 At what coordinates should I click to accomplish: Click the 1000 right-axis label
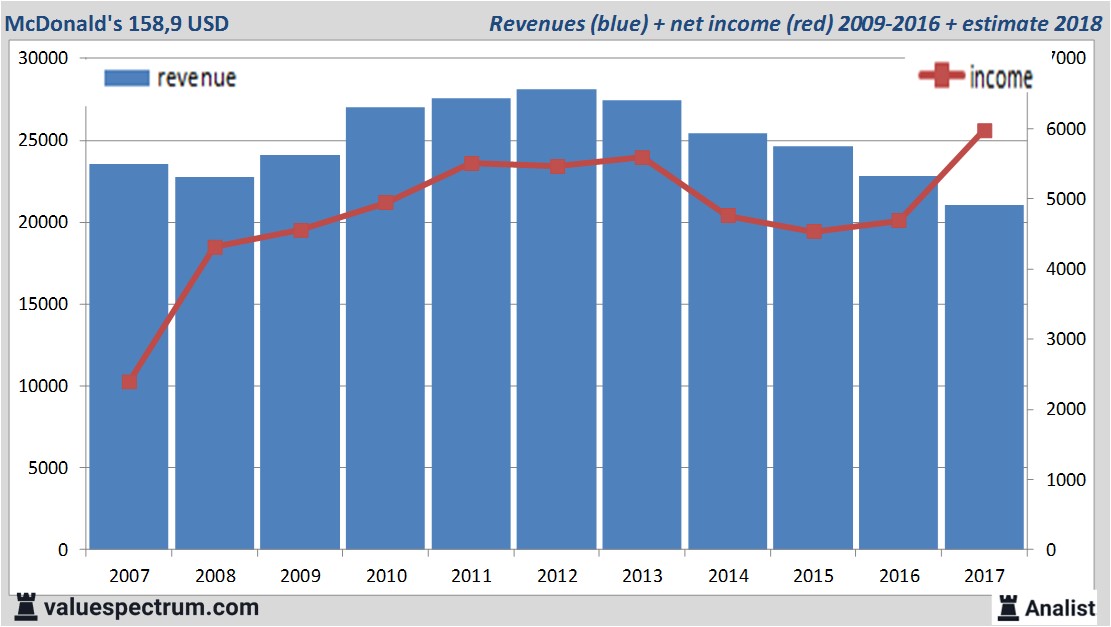point(1066,480)
